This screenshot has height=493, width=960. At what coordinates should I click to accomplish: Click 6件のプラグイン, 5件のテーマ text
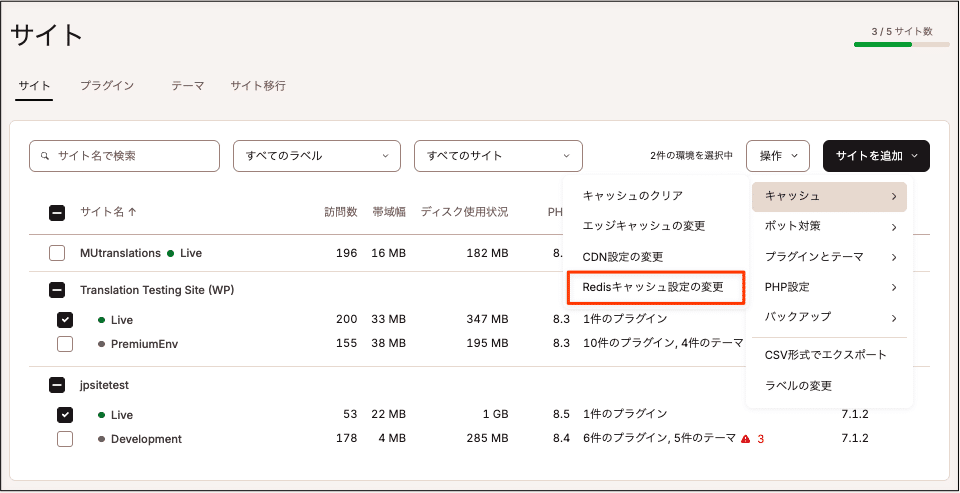point(659,438)
